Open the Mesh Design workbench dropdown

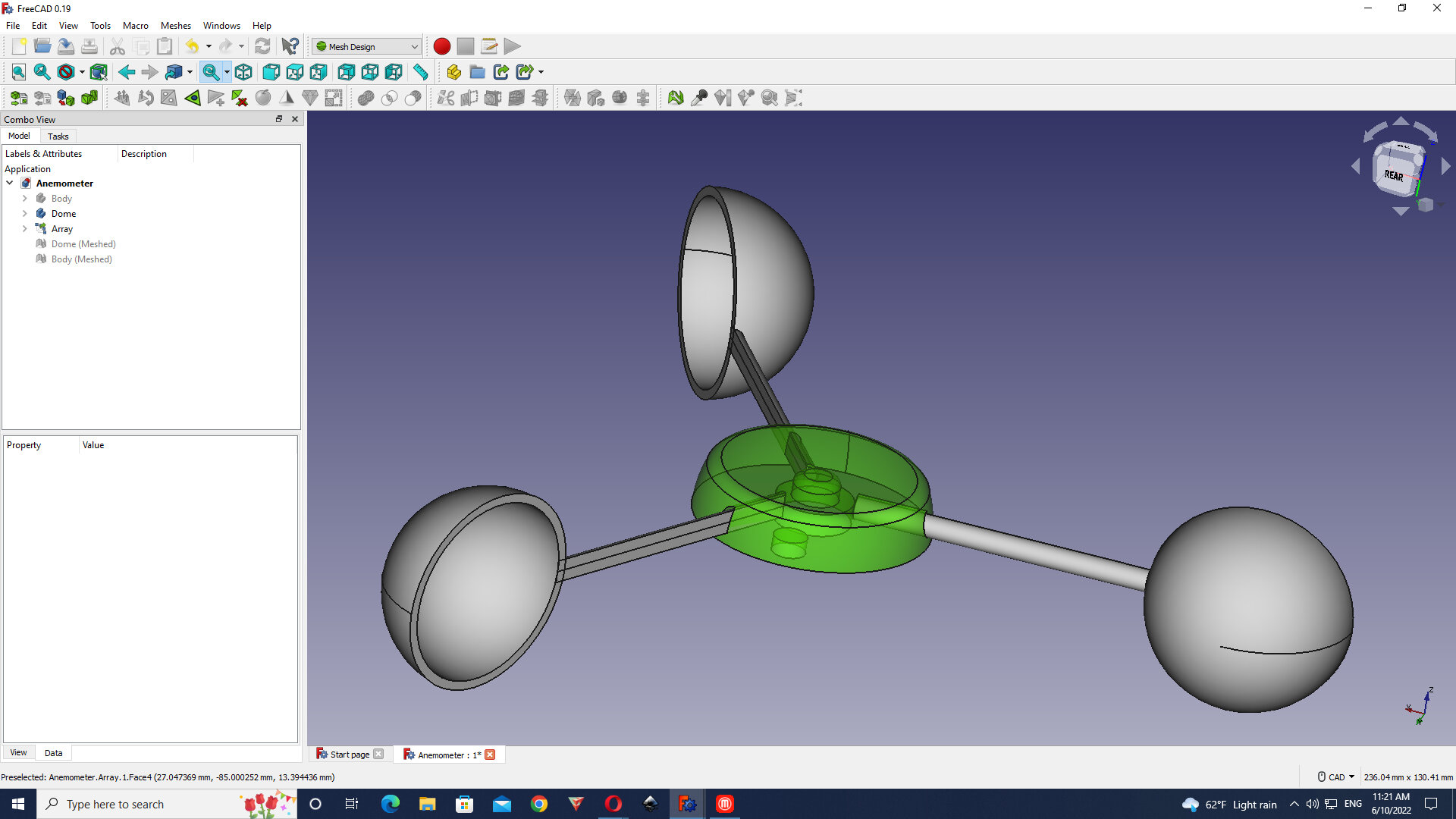pyautogui.click(x=367, y=46)
